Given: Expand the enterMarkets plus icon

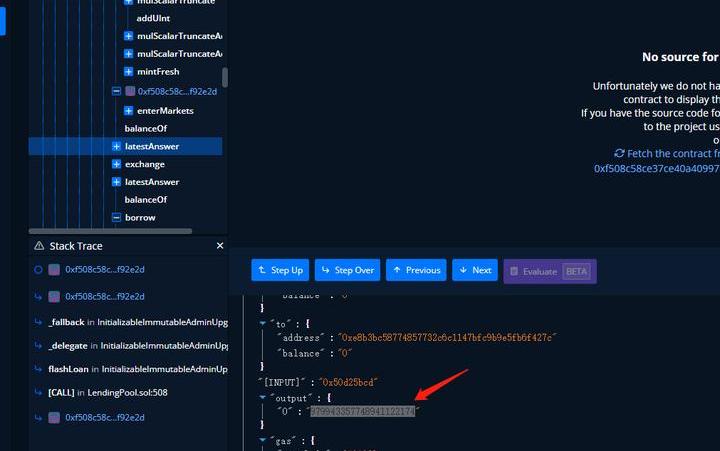Looking at the screenshot, I should [129, 111].
